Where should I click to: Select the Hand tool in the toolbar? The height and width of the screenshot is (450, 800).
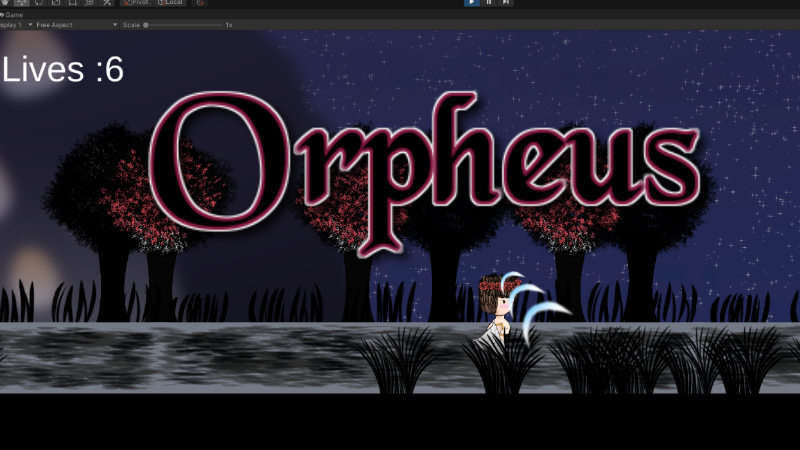5,3
